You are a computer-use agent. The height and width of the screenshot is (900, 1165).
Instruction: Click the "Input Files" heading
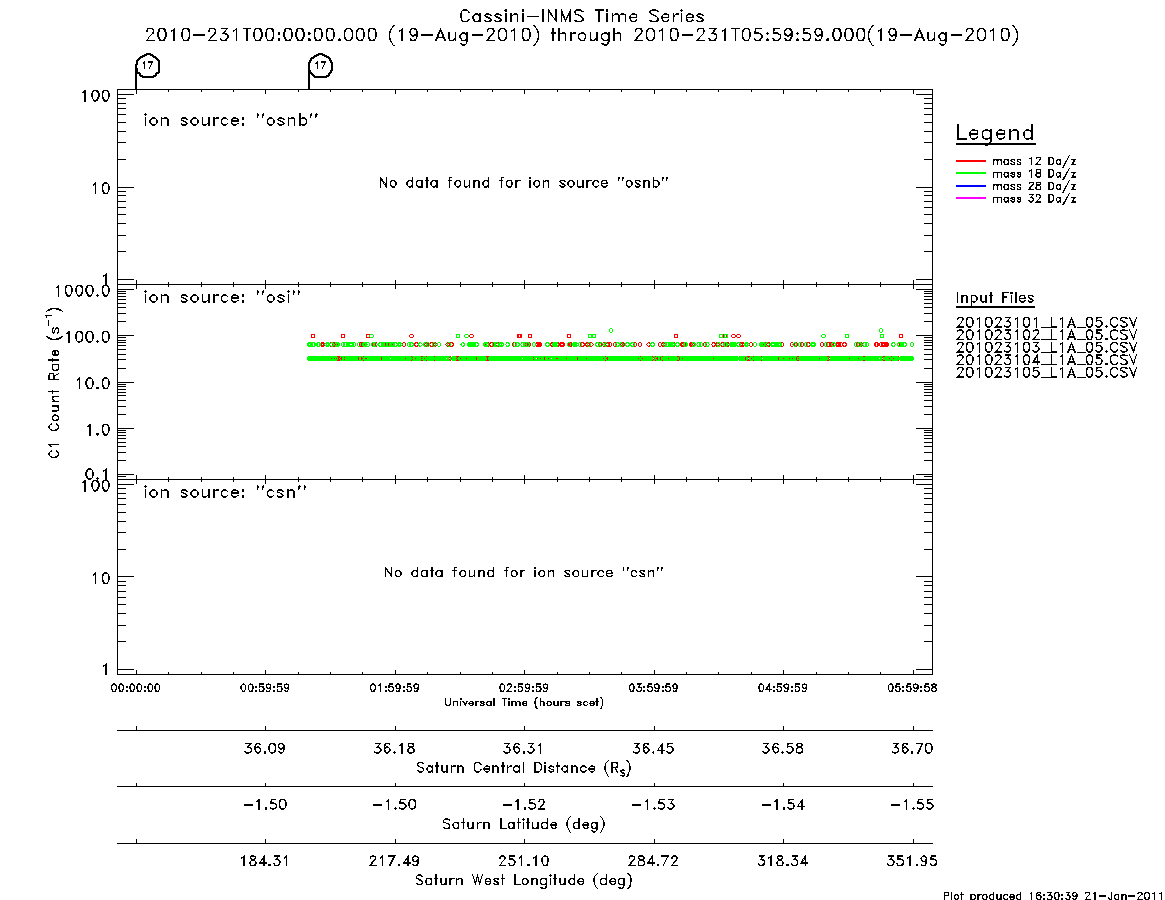point(995,298)
